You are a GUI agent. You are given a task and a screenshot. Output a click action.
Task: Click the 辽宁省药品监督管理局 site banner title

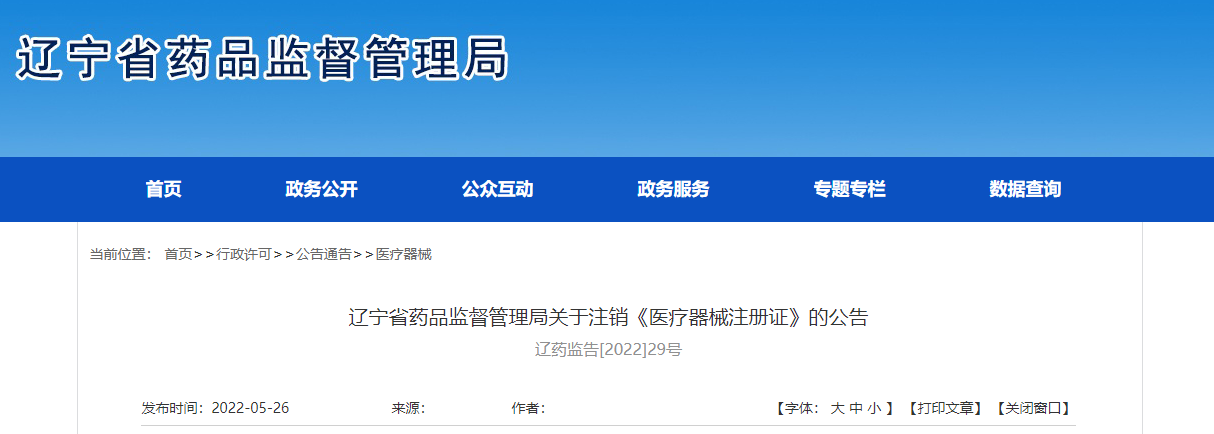263,59
